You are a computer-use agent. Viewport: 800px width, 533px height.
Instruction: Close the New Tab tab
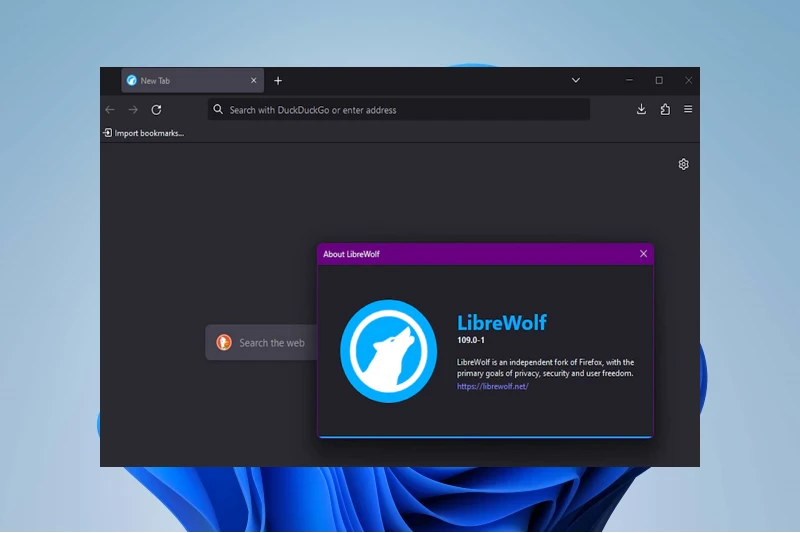click(254, 81)
